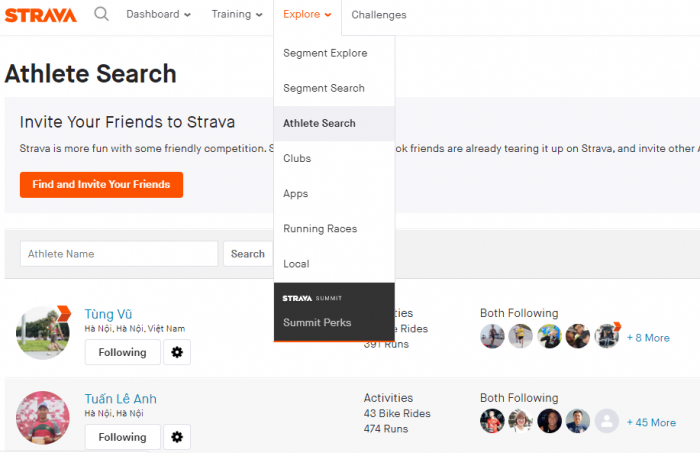
Task: Open the search magnifier icon
Action: point(101,14)
